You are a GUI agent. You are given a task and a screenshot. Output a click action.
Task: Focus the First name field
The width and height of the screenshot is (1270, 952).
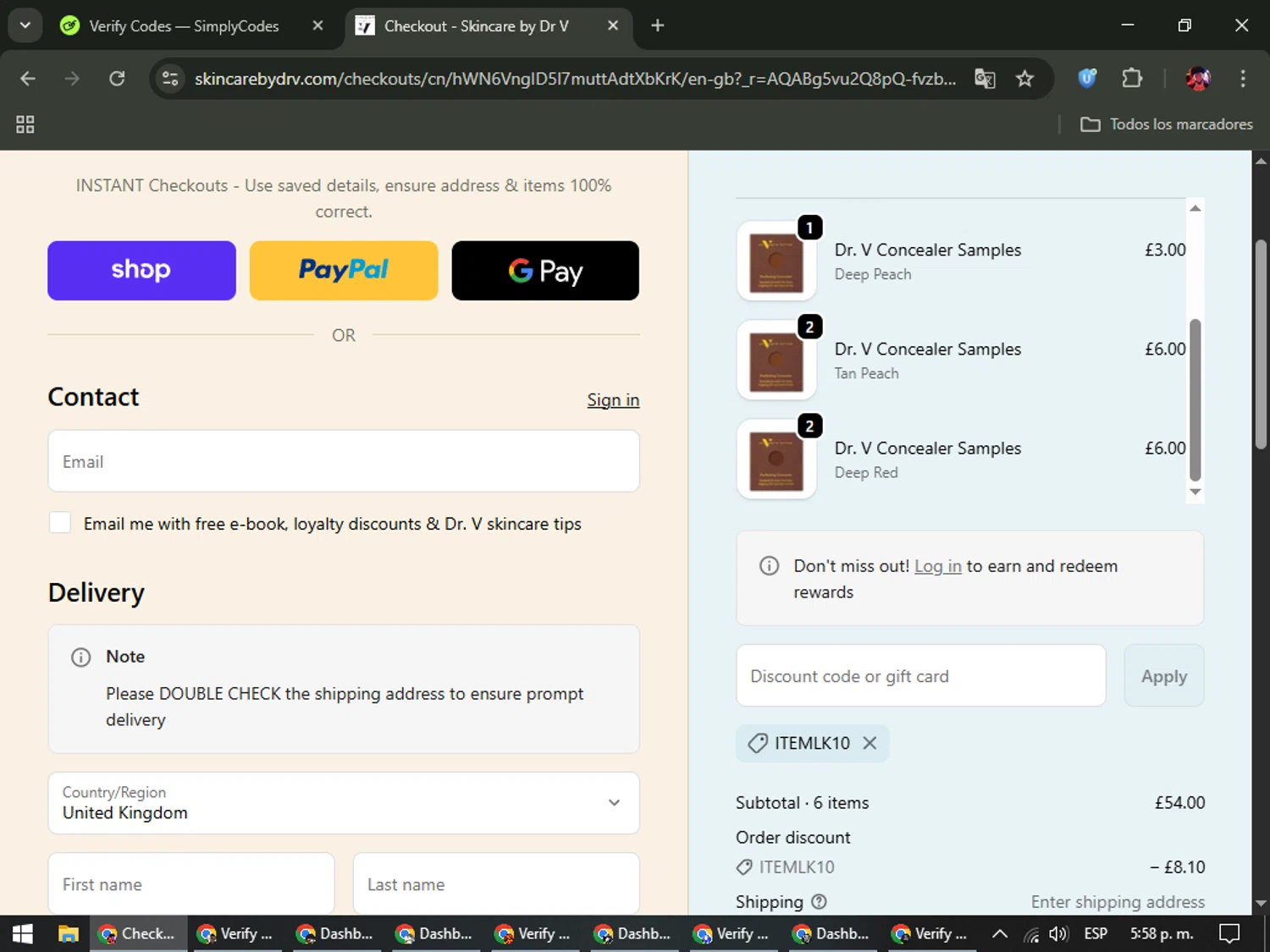coord(191,883)
